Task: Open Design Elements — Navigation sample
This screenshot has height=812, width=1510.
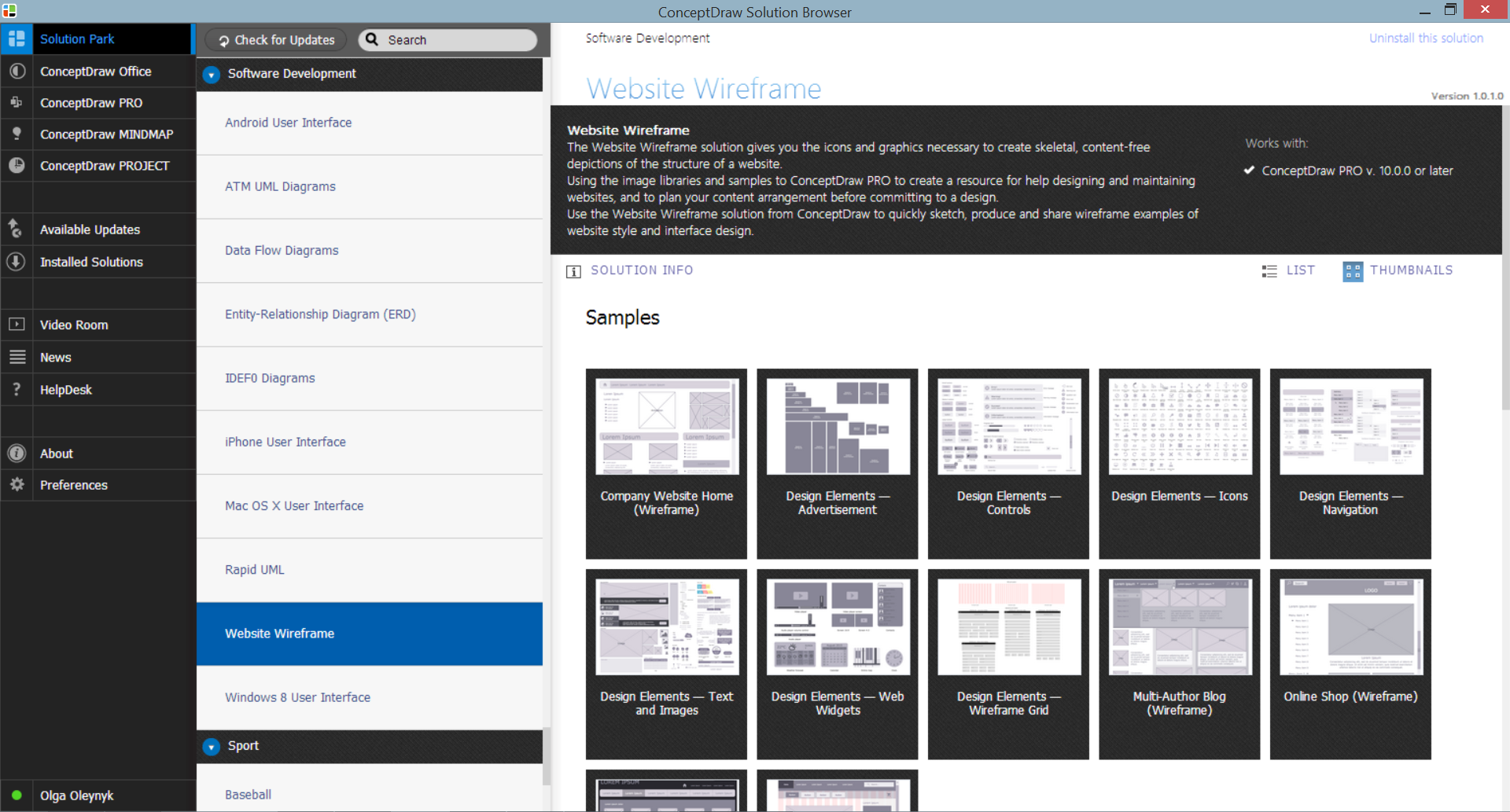Action: pyautogui.click(x=1350, y=464)
